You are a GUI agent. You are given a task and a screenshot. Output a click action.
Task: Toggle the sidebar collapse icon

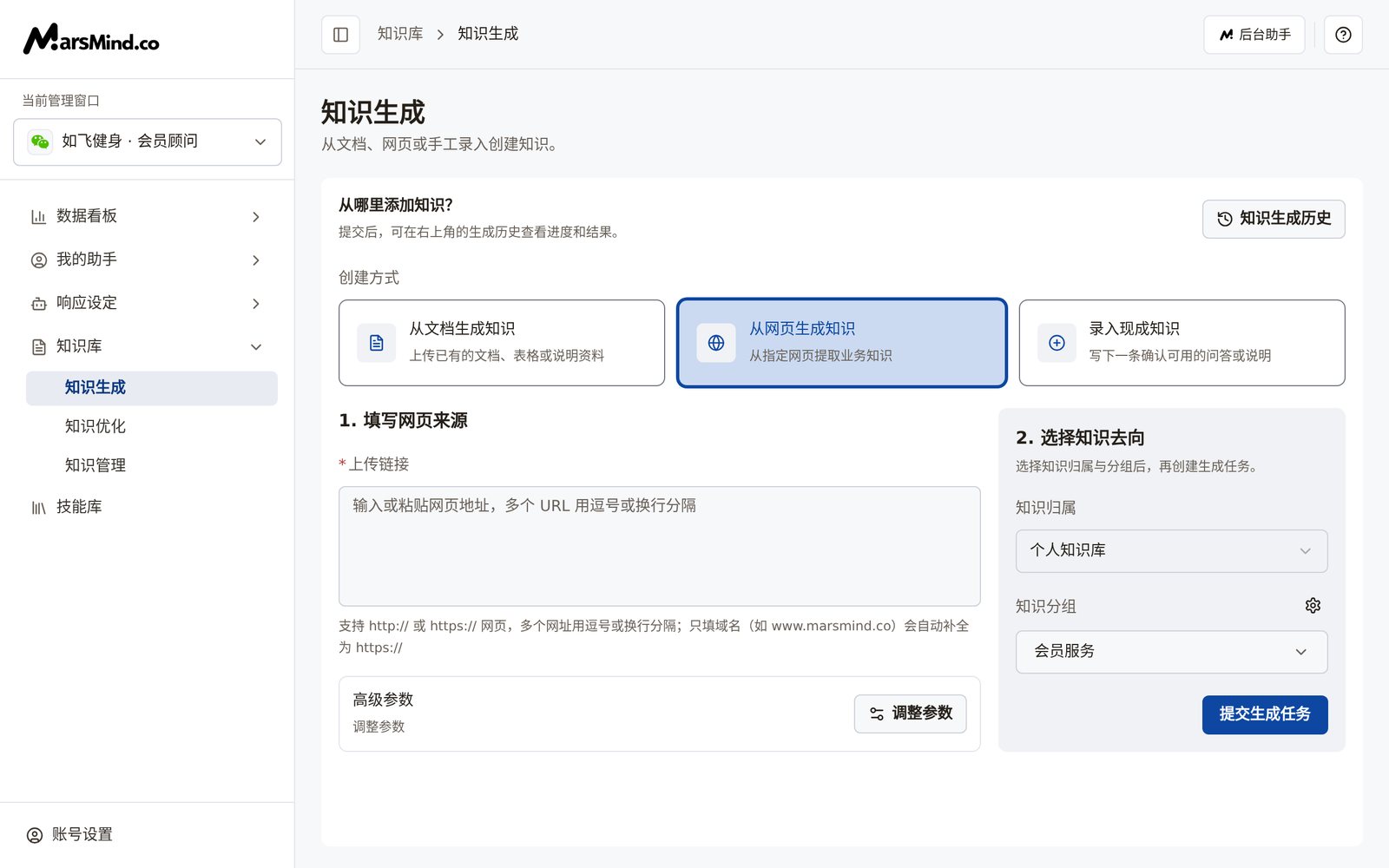coord(340,35)
